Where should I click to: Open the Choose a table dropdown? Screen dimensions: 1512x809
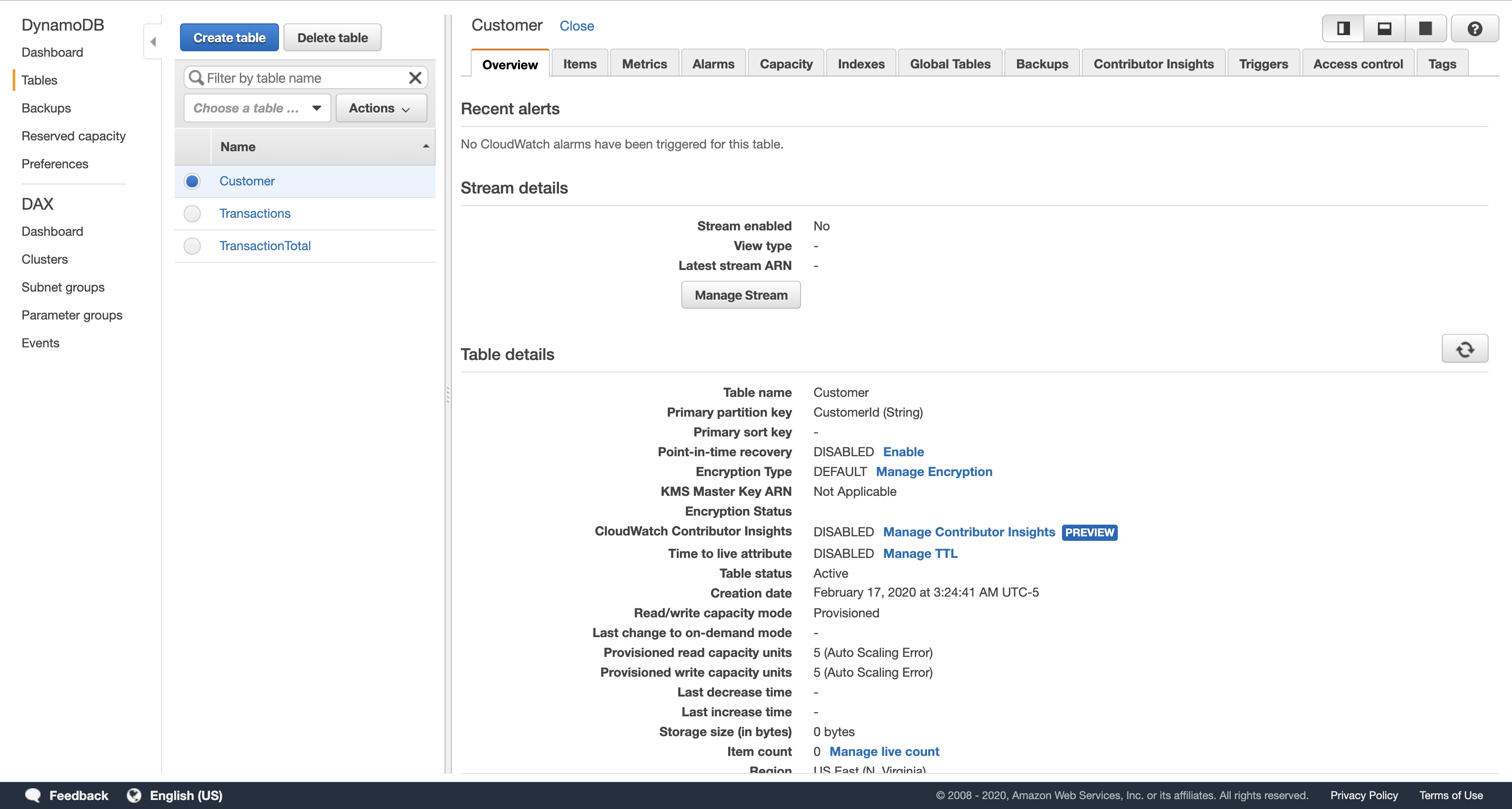257,108
